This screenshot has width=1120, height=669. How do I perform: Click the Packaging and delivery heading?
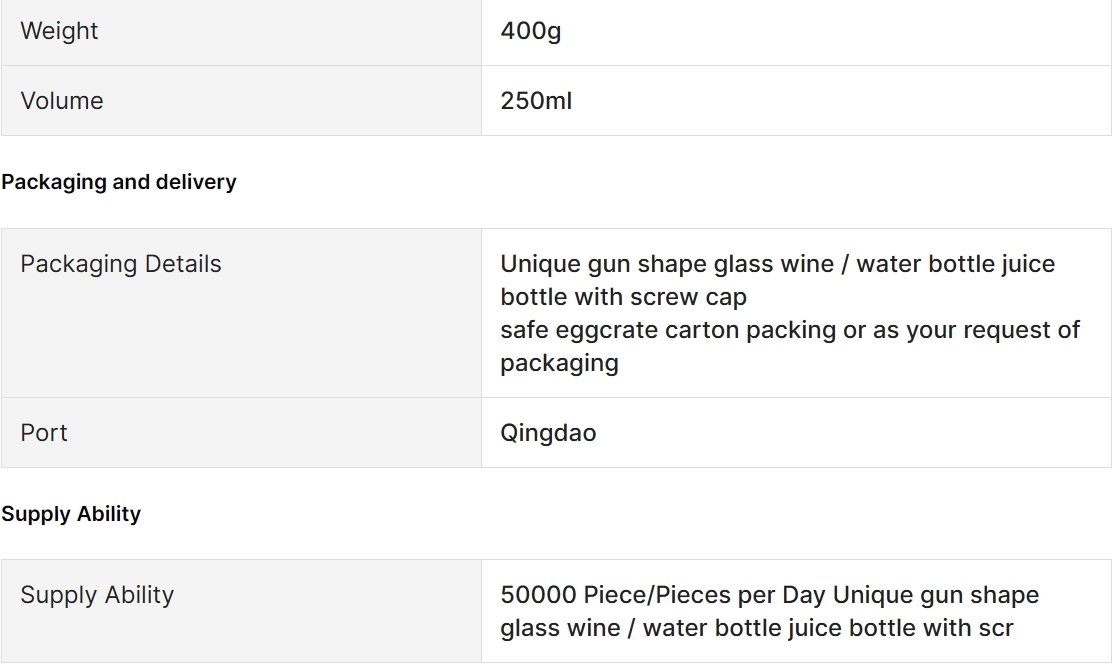point(119,182)
